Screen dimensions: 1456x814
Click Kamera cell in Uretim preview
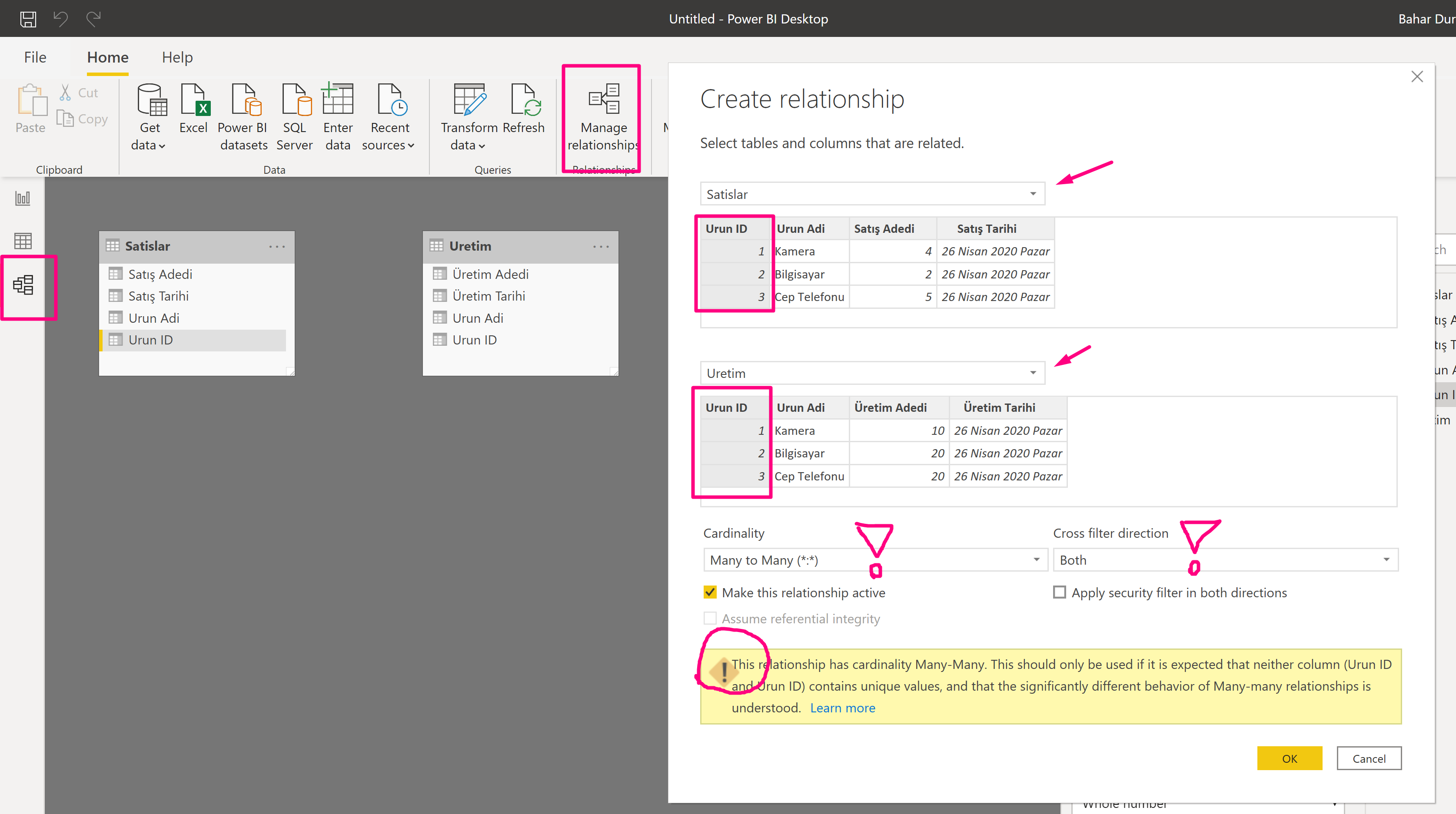[x=811, y=430]
